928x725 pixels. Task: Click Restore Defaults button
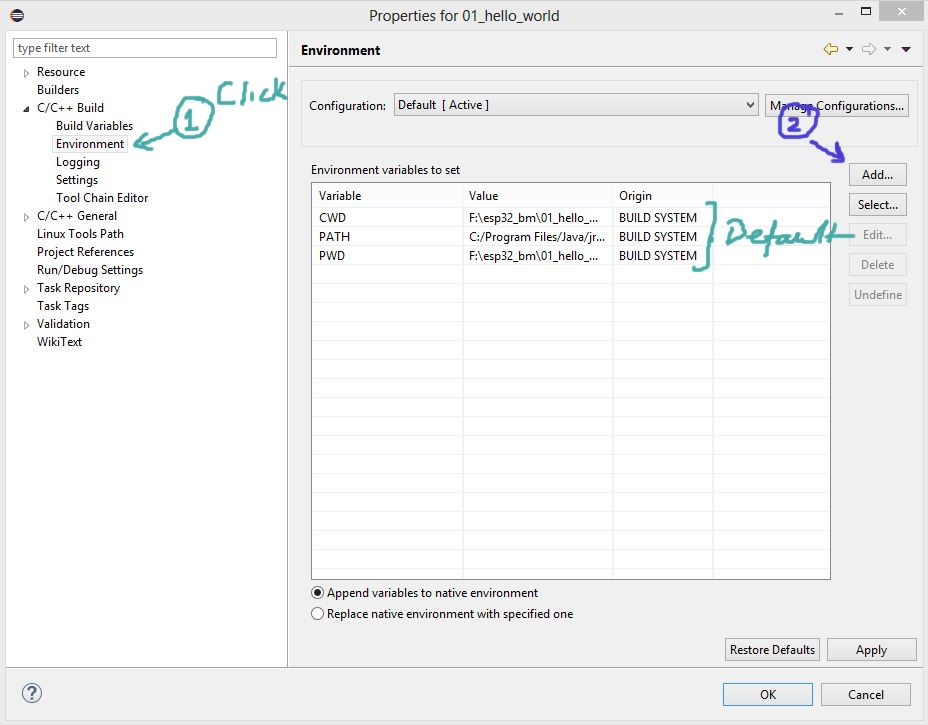point(772,650)
